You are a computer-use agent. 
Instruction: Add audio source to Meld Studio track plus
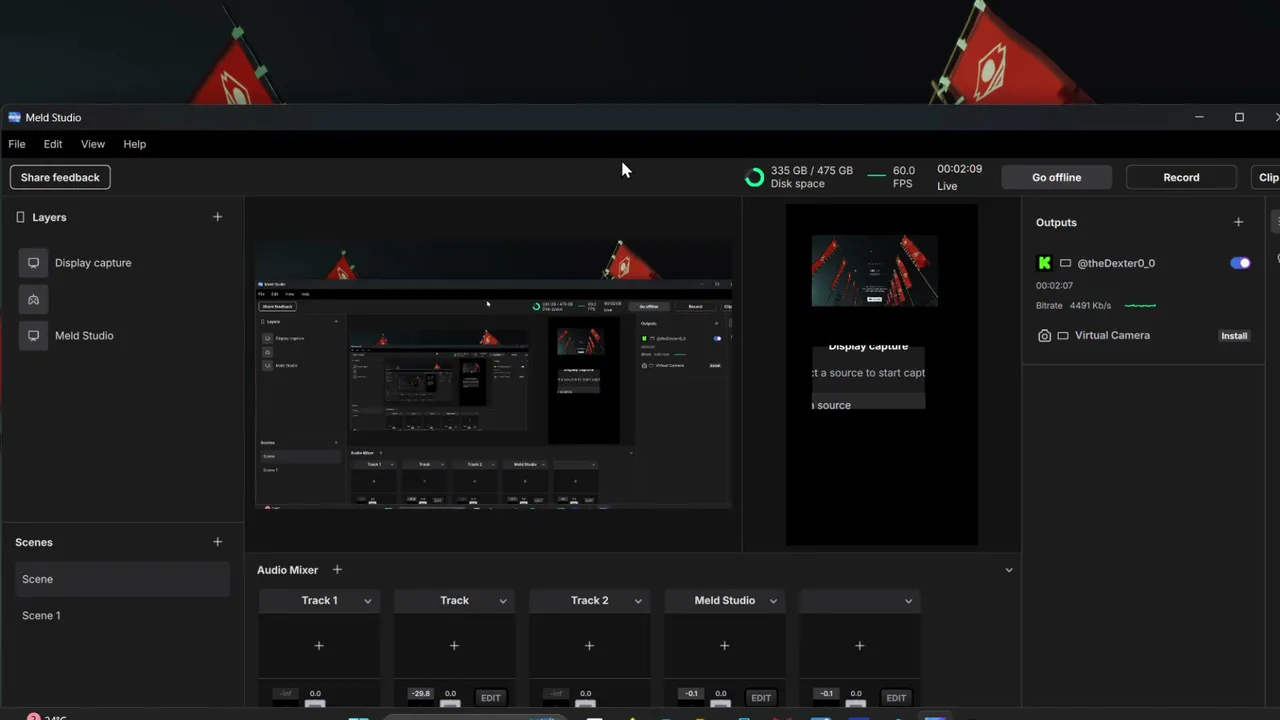tap(724, 646)
